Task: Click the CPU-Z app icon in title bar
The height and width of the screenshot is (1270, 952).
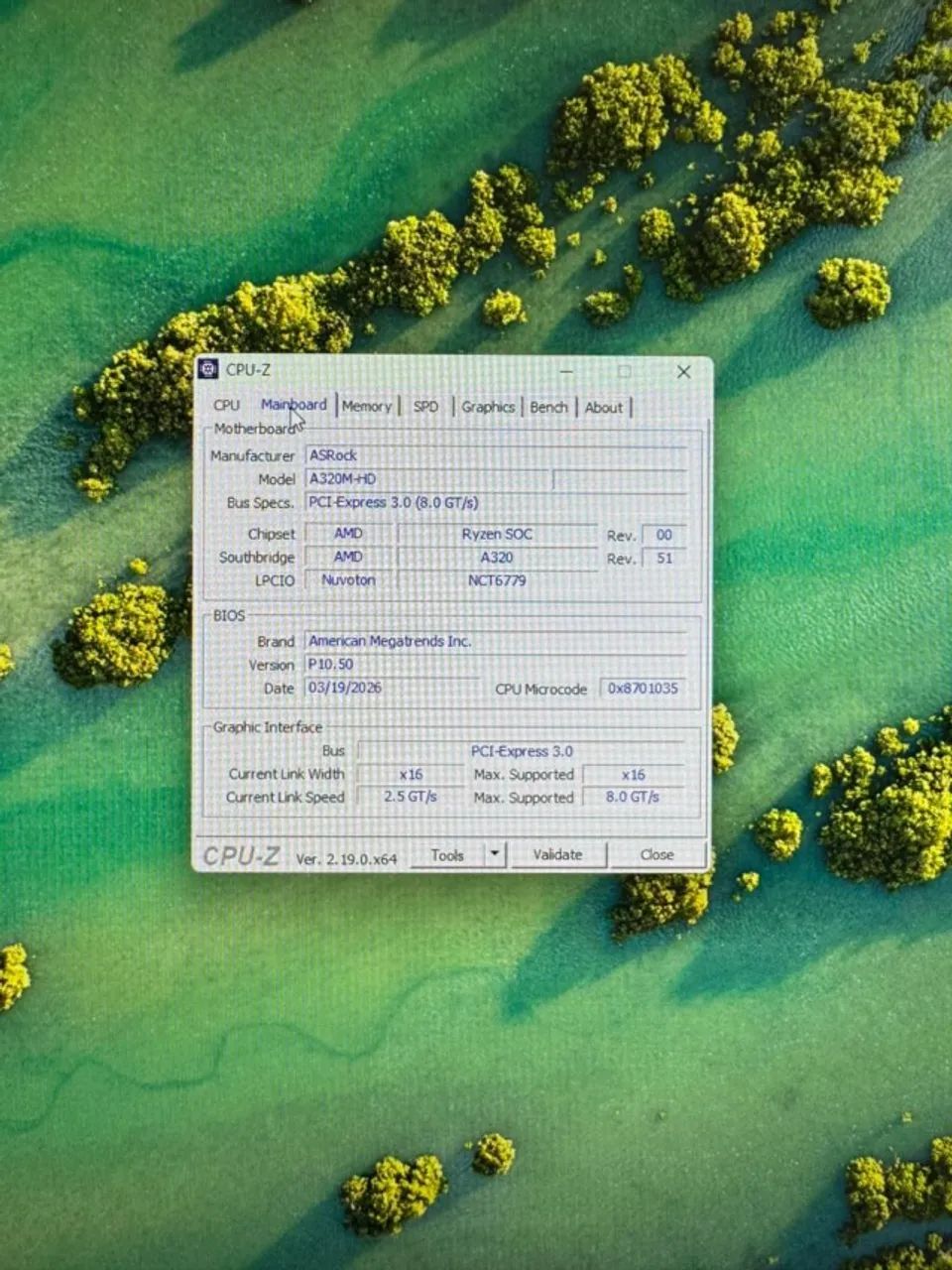Action: coord(208,370)
